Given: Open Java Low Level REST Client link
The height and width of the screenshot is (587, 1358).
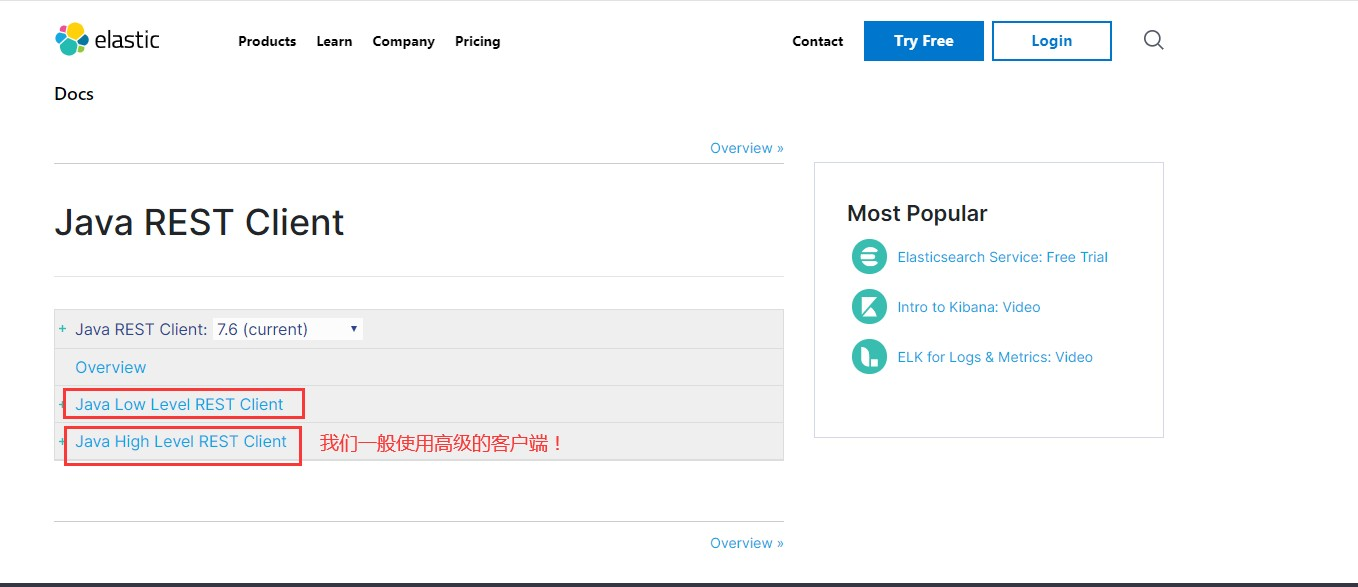Looking at the screenshot, I should point(179,404).
